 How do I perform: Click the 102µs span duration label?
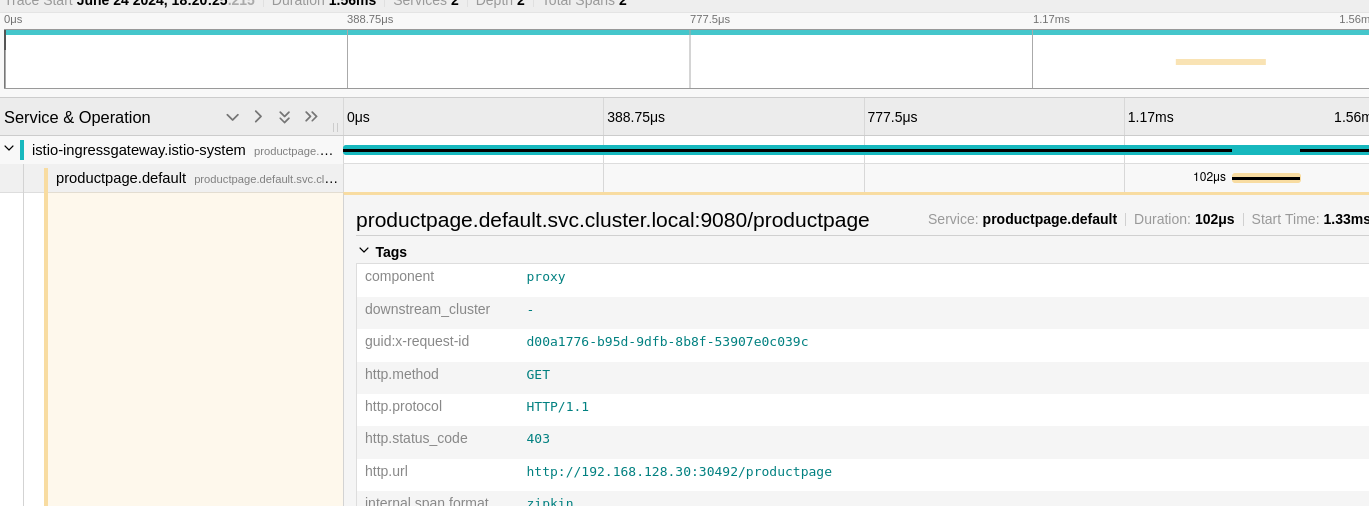click(x=1209, y=177)
